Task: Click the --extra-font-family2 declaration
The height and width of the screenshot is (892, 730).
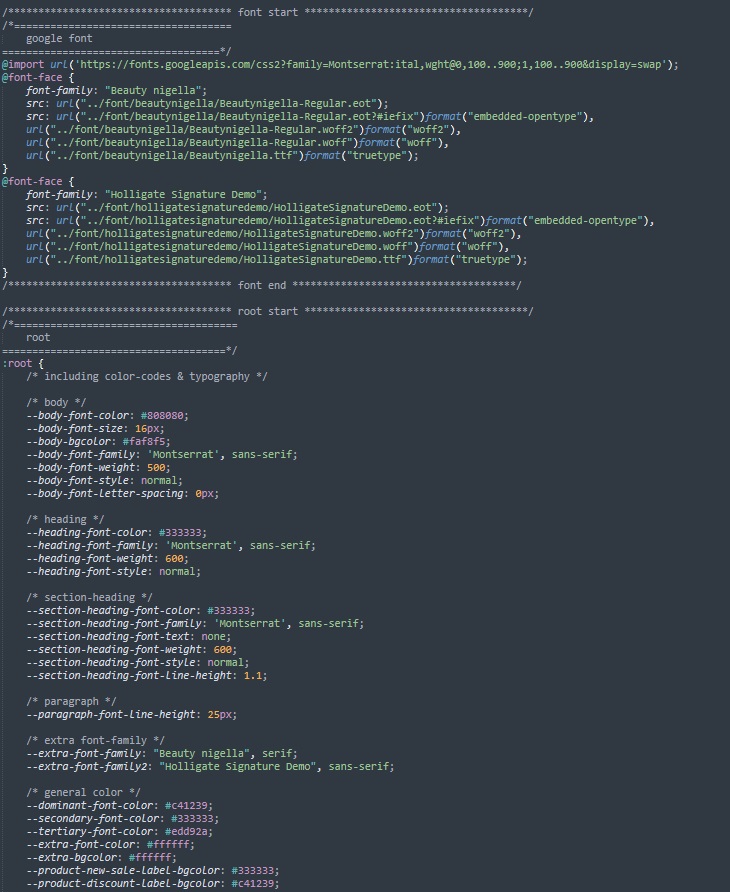Action: tap(210, 766)
